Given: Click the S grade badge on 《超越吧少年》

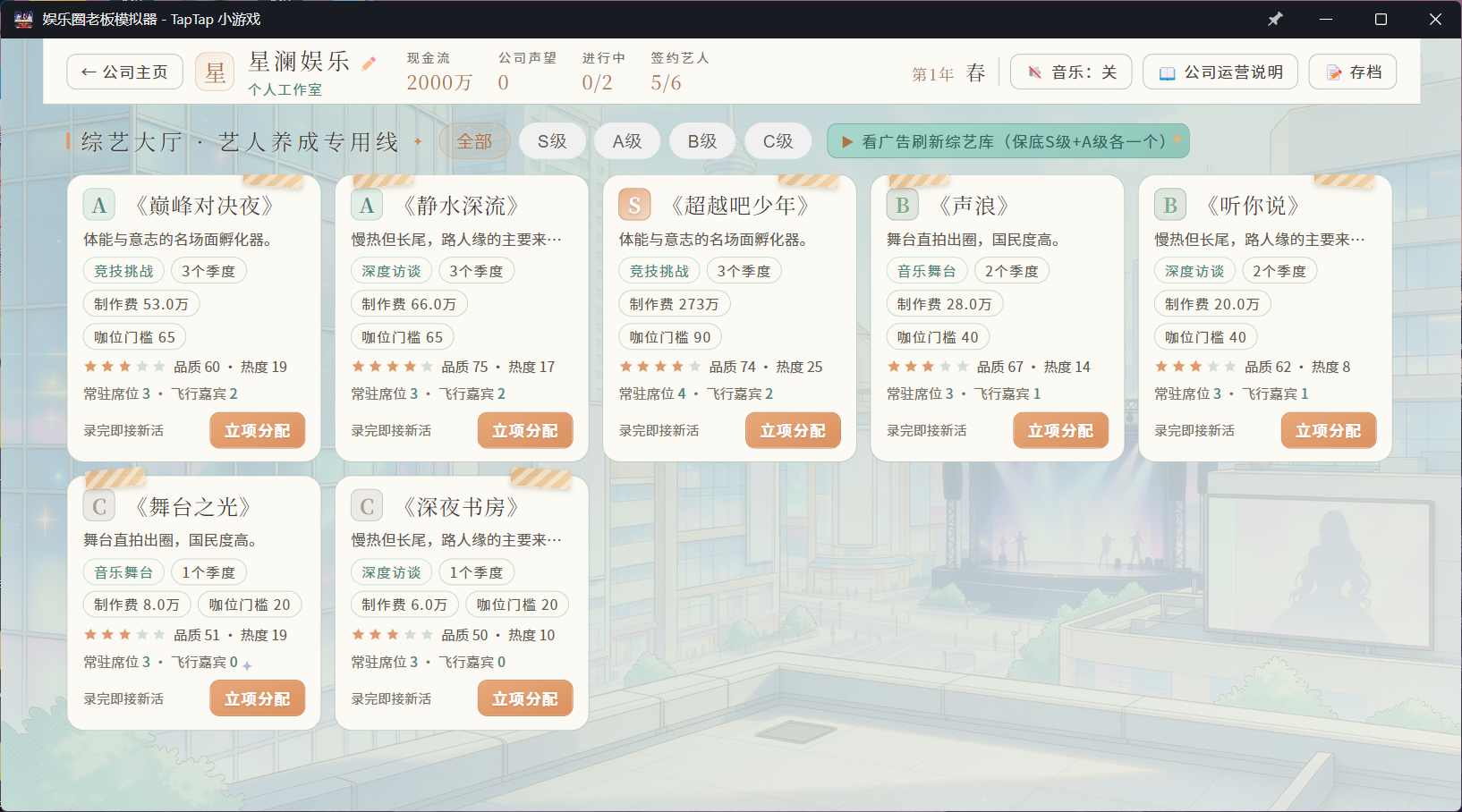Looking at the screenshot, I should click(634, 206).
